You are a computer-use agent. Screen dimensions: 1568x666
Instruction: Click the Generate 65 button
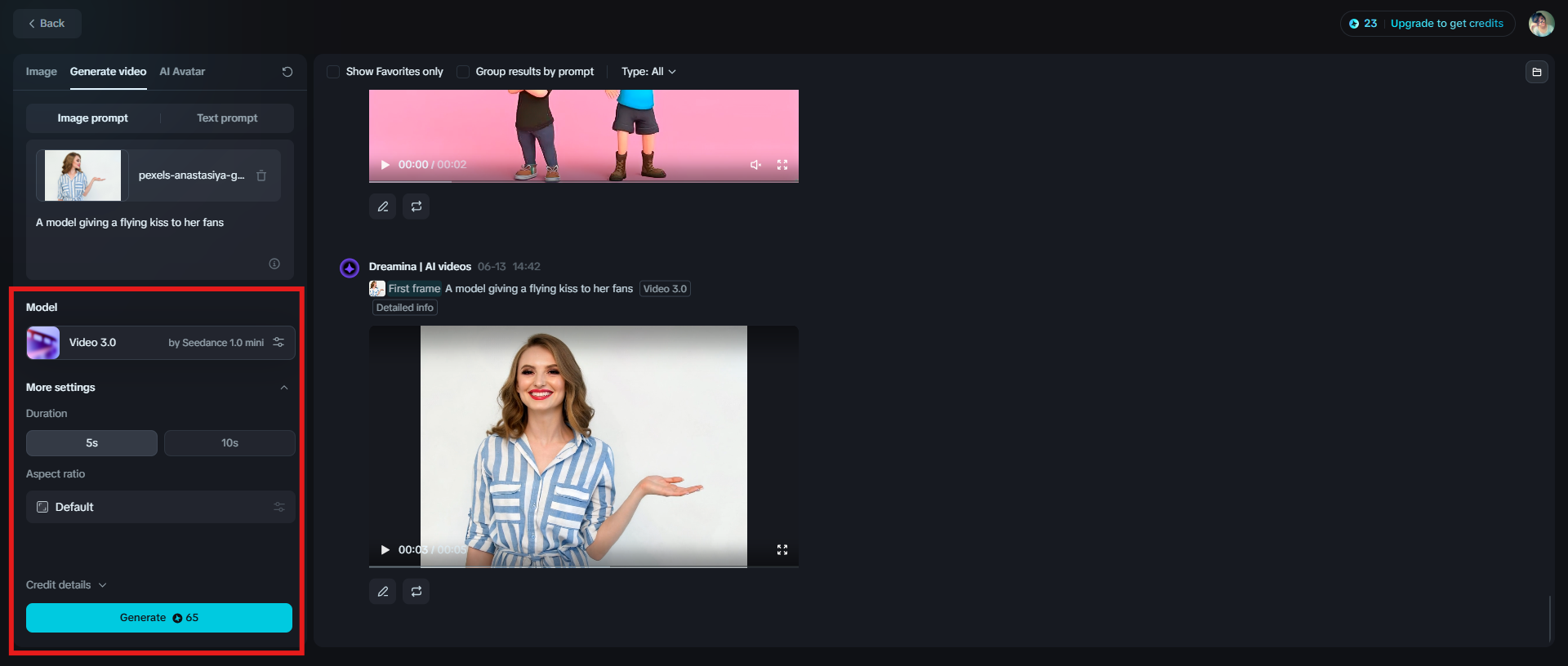[x=159, y=618]
